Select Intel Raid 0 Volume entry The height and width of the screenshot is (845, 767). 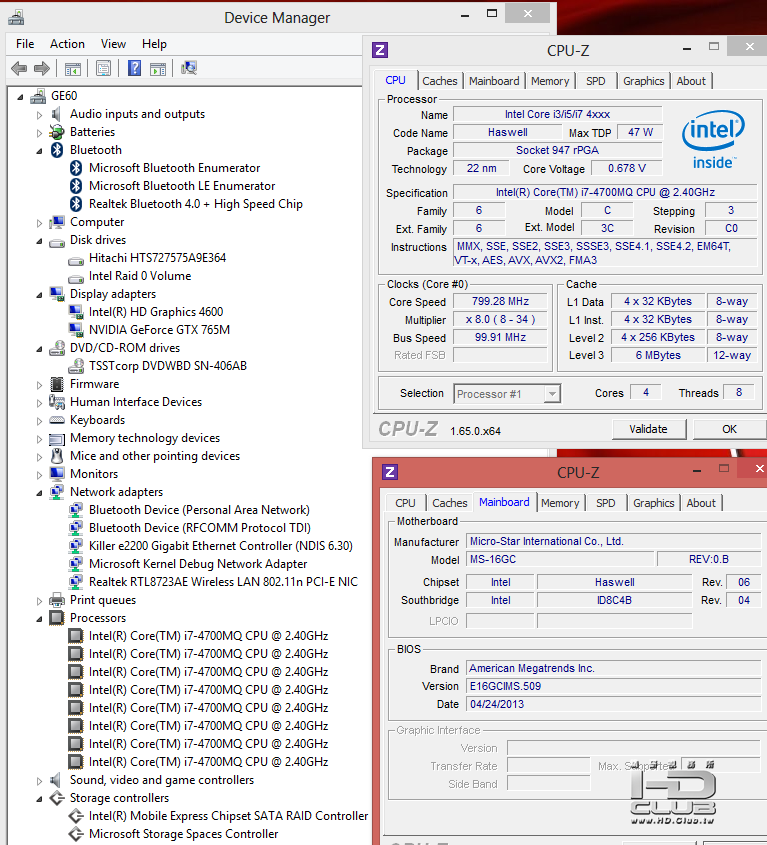[140, 276]
